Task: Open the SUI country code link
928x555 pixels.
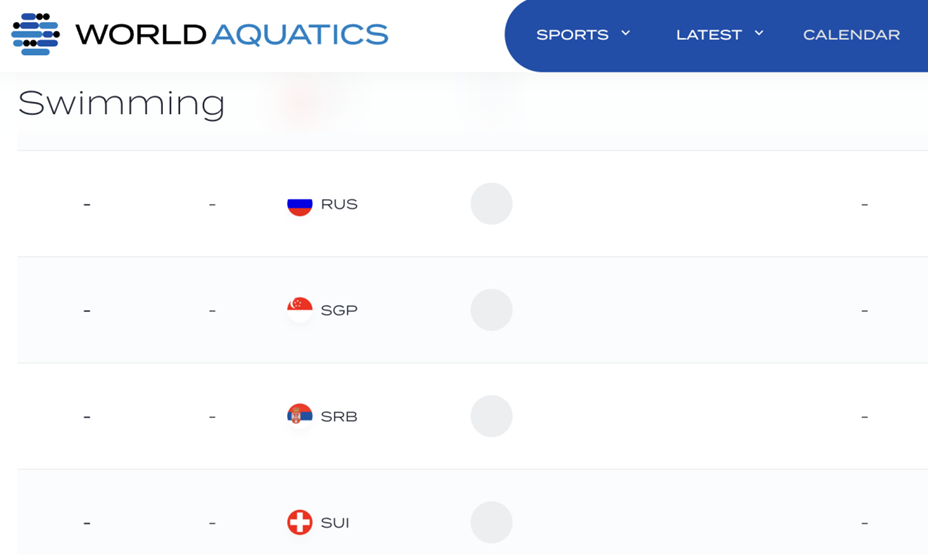Action: coord(335,522)
